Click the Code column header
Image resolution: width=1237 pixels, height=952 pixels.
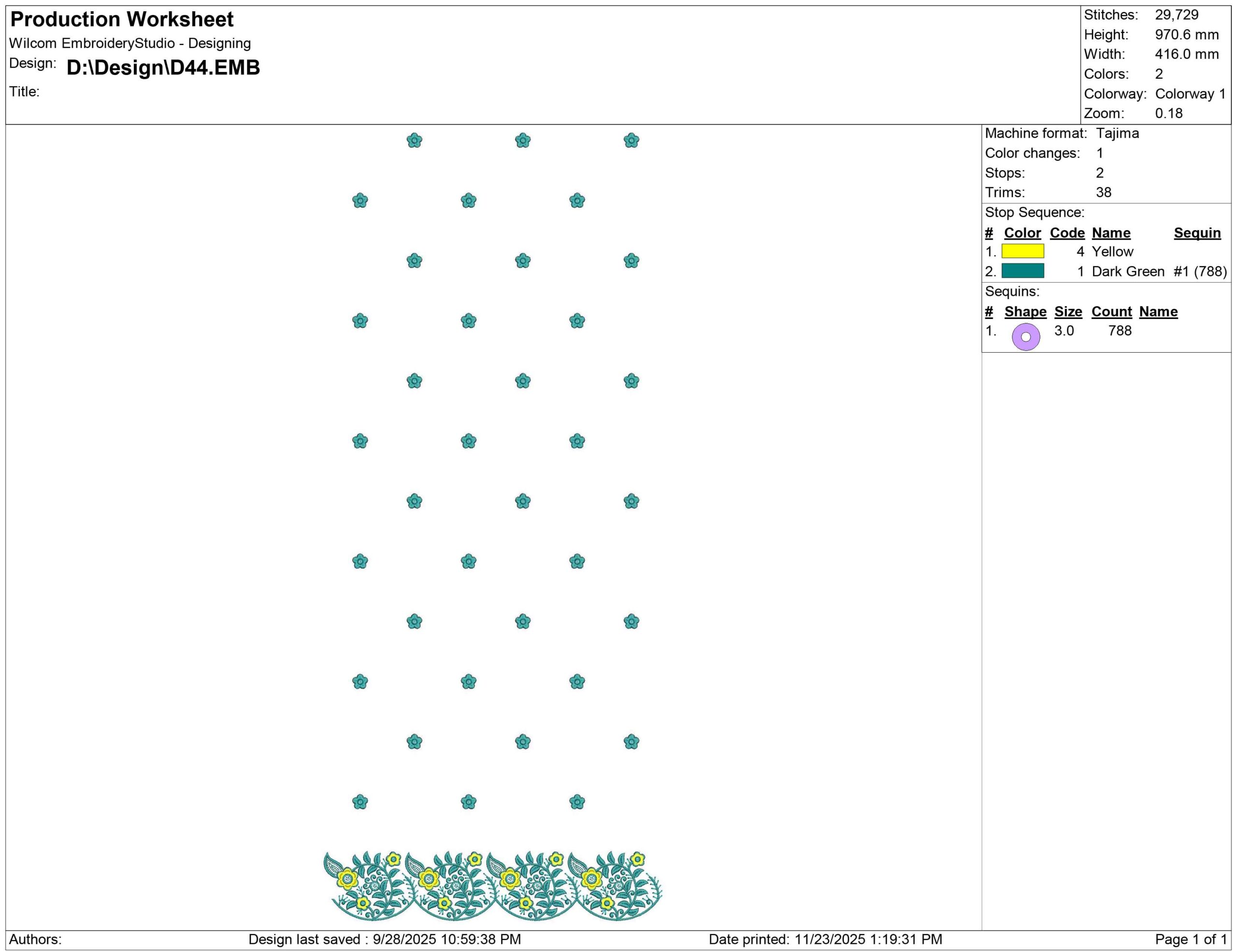tap(1067, 233)
